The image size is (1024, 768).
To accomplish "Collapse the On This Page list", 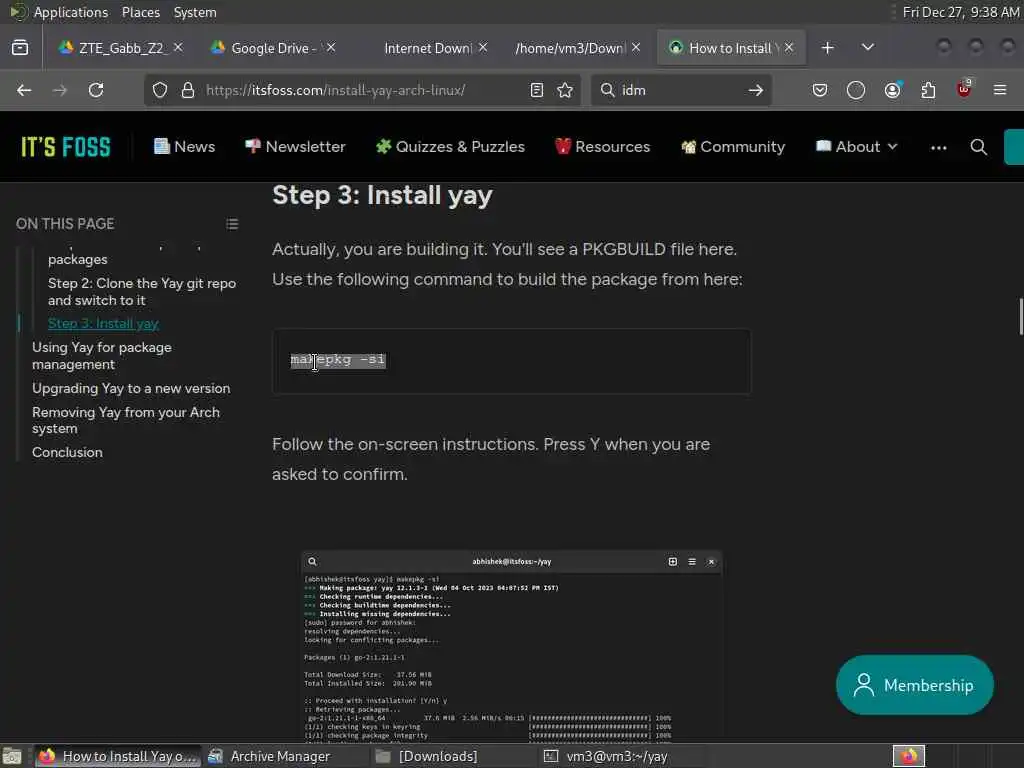I will click(232, 224).
